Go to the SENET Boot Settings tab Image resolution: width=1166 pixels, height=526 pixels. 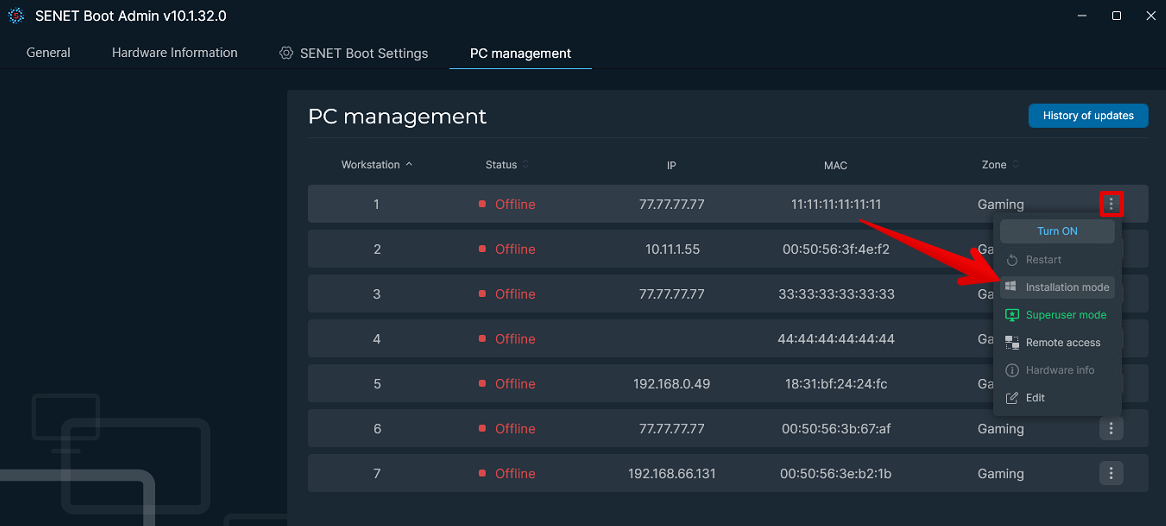(363, 53)
